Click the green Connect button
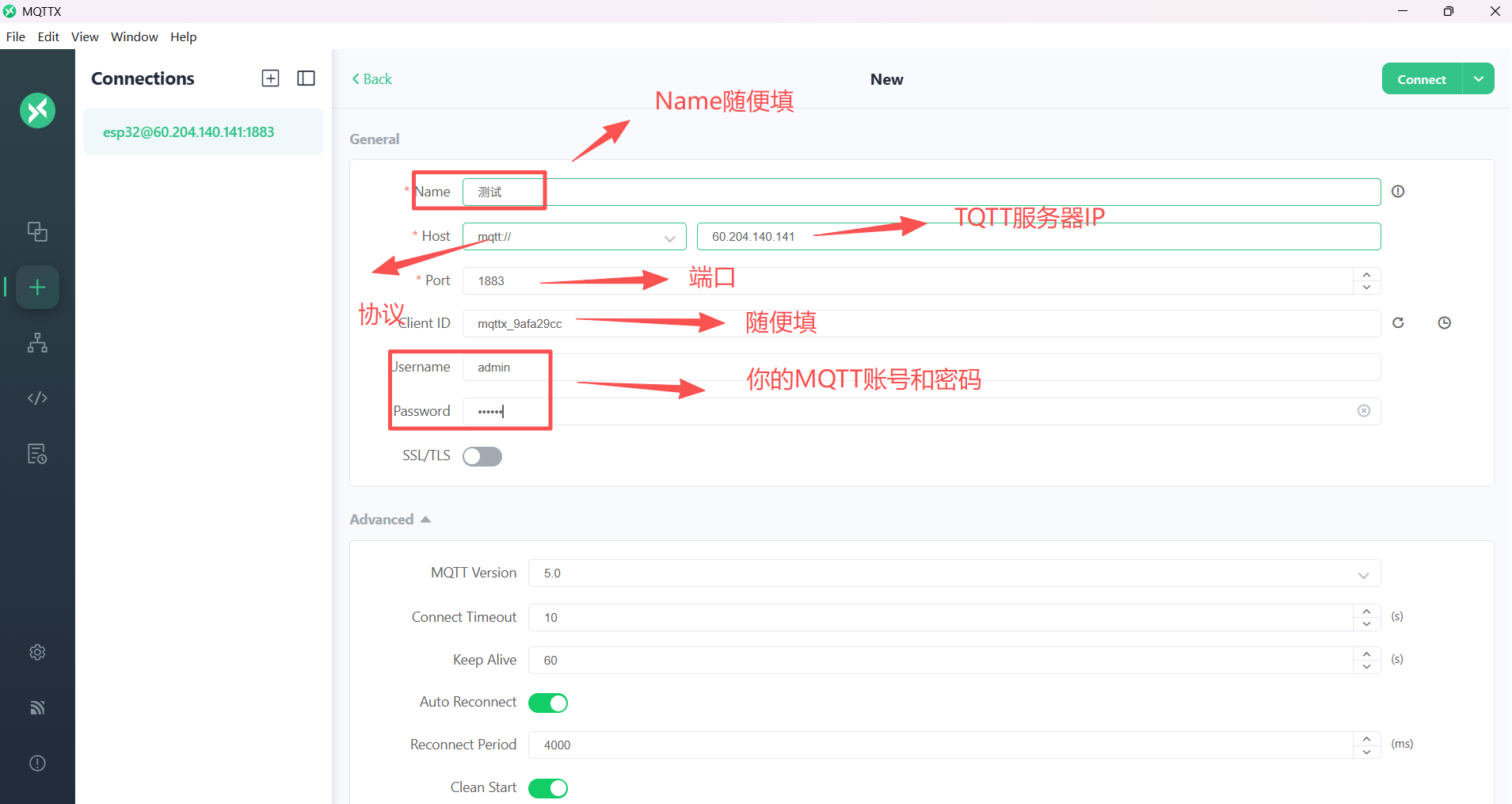 1421,79
